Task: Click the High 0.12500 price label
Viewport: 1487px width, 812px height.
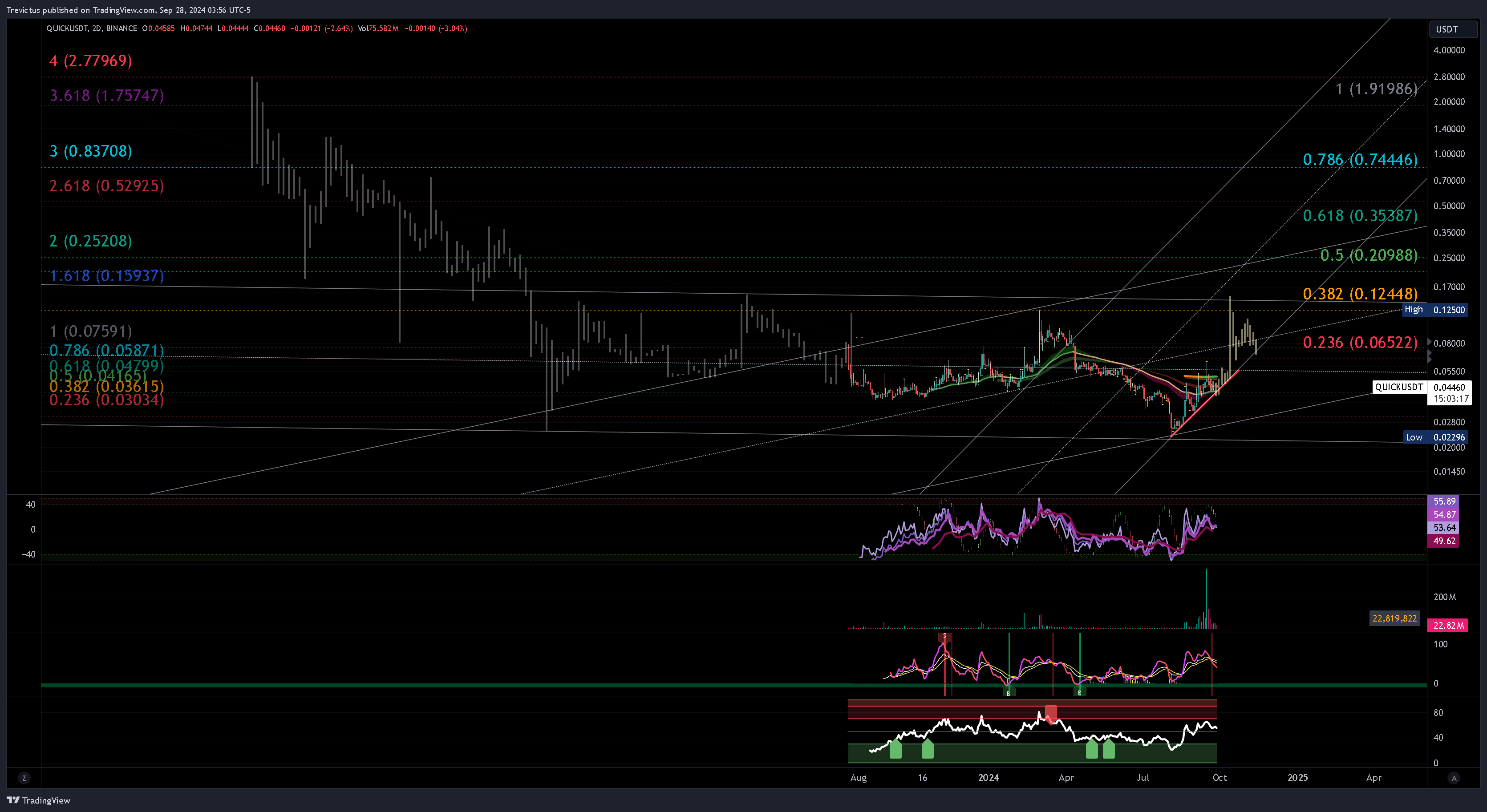Action: point(1435,310)
